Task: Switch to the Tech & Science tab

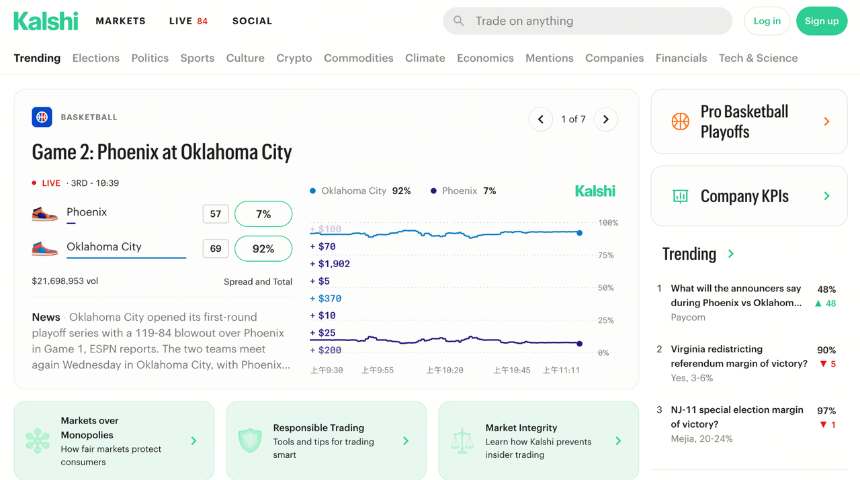Action: point(758,58)
